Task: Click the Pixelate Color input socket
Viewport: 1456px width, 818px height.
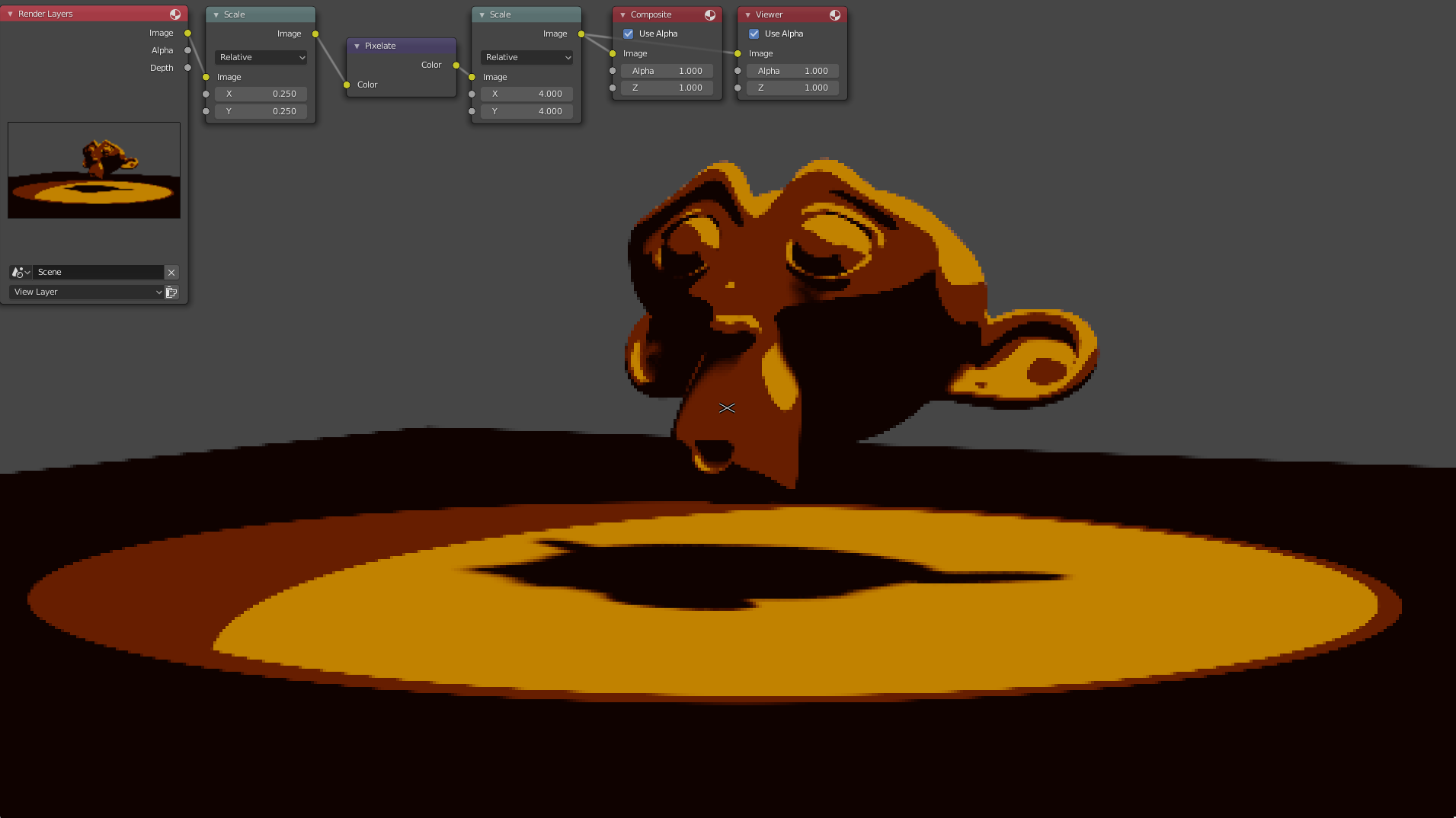Action: (347, 85)
